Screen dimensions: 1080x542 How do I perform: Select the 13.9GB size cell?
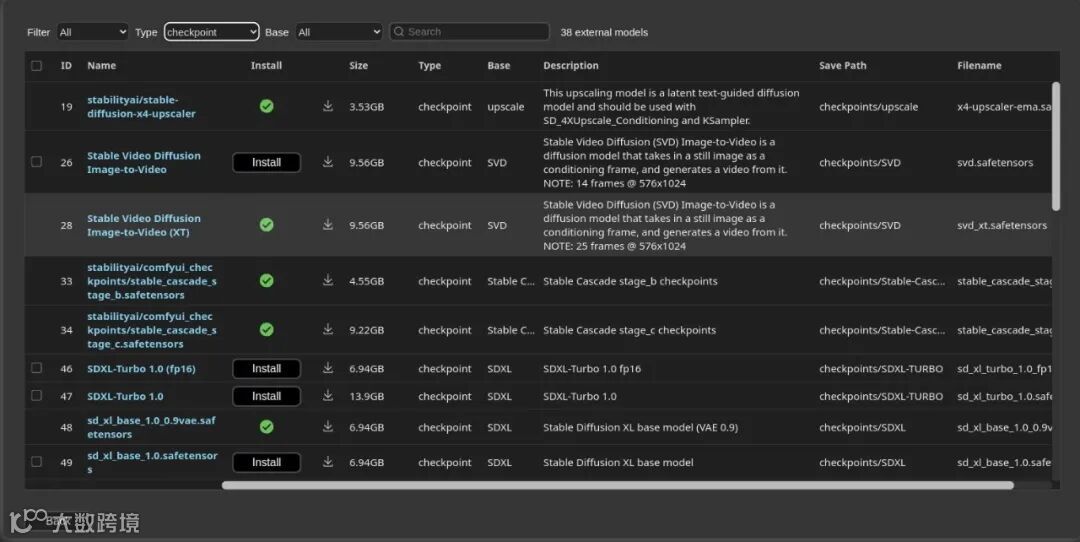pos(366,397)
